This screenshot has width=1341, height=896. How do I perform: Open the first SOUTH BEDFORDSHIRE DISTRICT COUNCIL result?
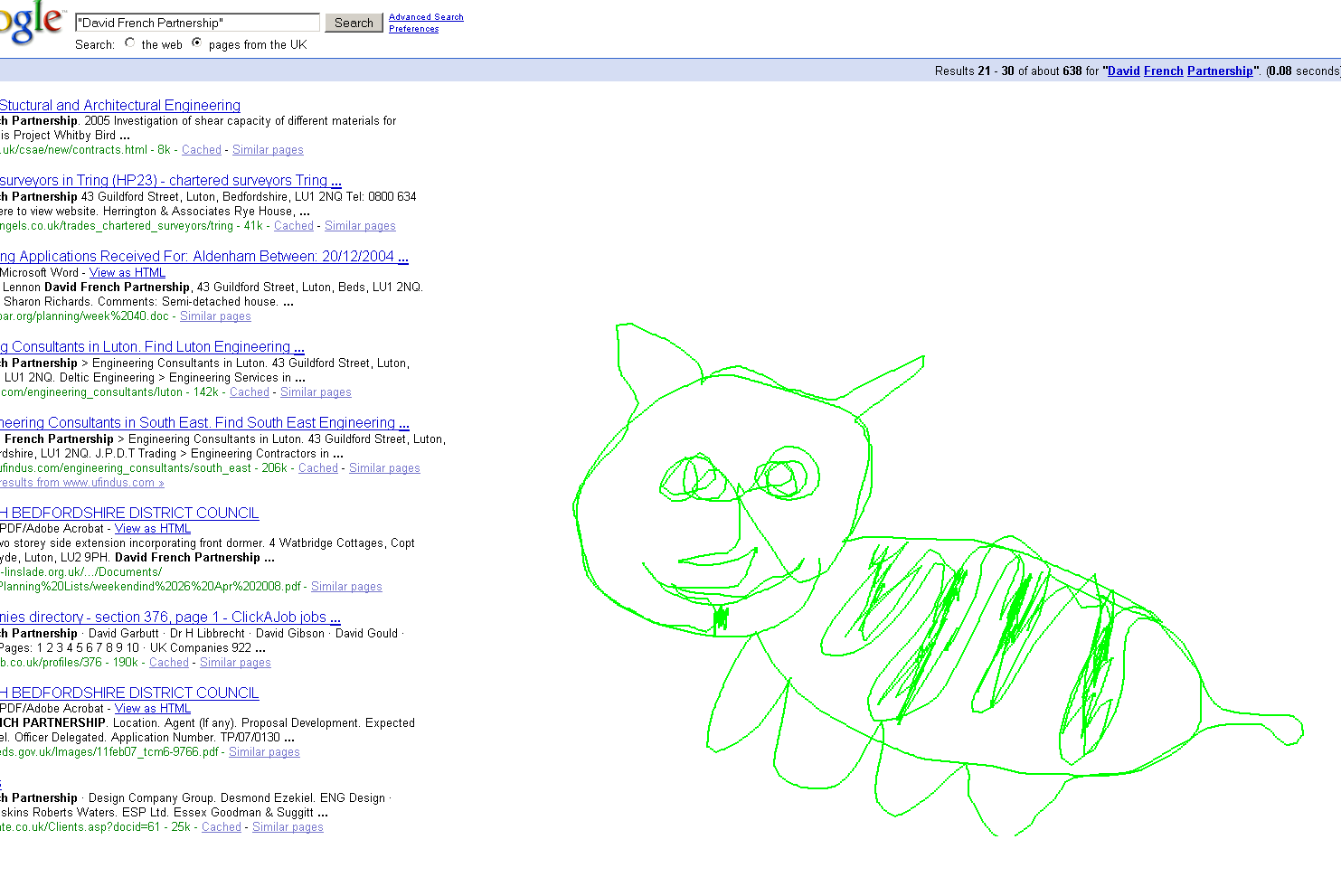pos(129,513)
